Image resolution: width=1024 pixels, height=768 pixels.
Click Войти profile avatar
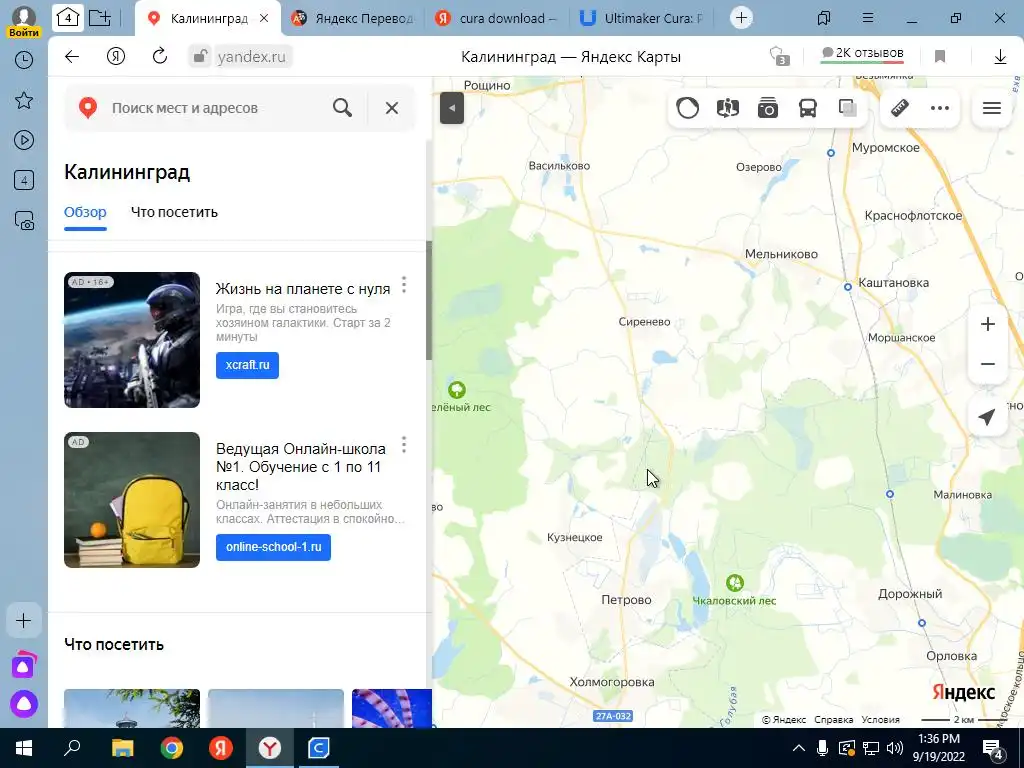coord(24,21)
